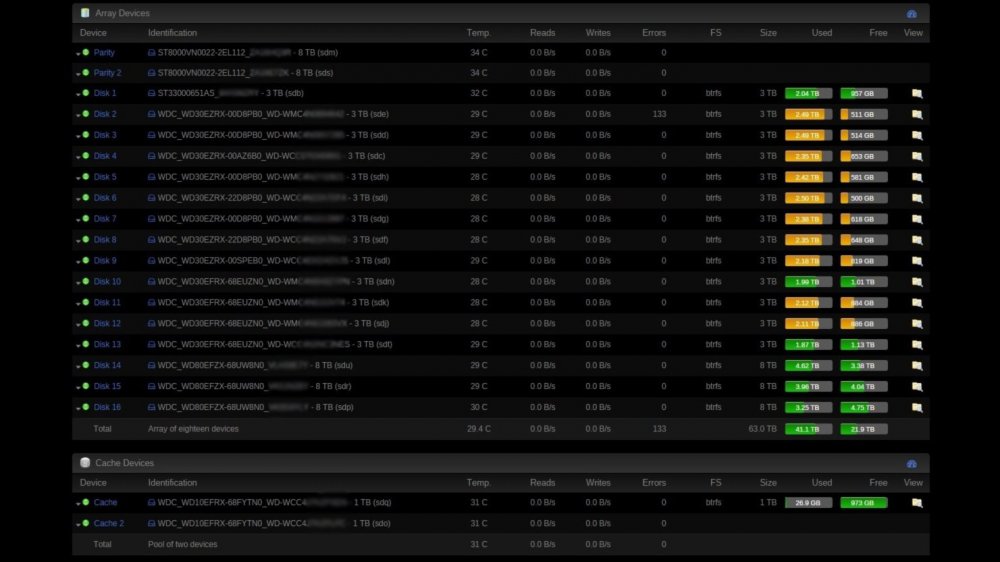This screenshot has width=1000, height=562.
Task: Click the drive icon beside ST8000VN0022 Parity (sdm)
Action: click(x=151, y=53)
